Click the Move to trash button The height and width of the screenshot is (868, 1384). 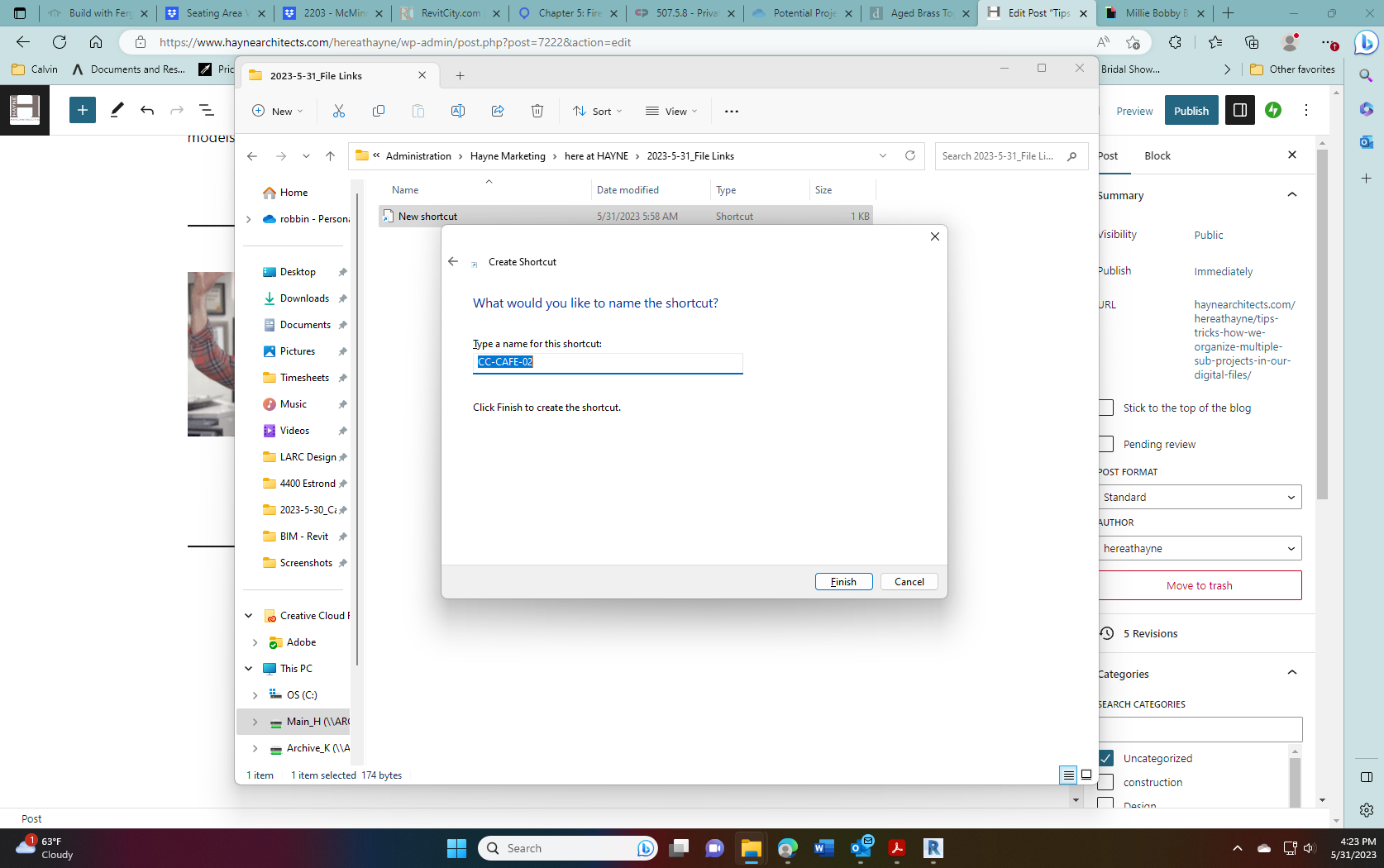pyautogui.click(x=1200, y=585)
